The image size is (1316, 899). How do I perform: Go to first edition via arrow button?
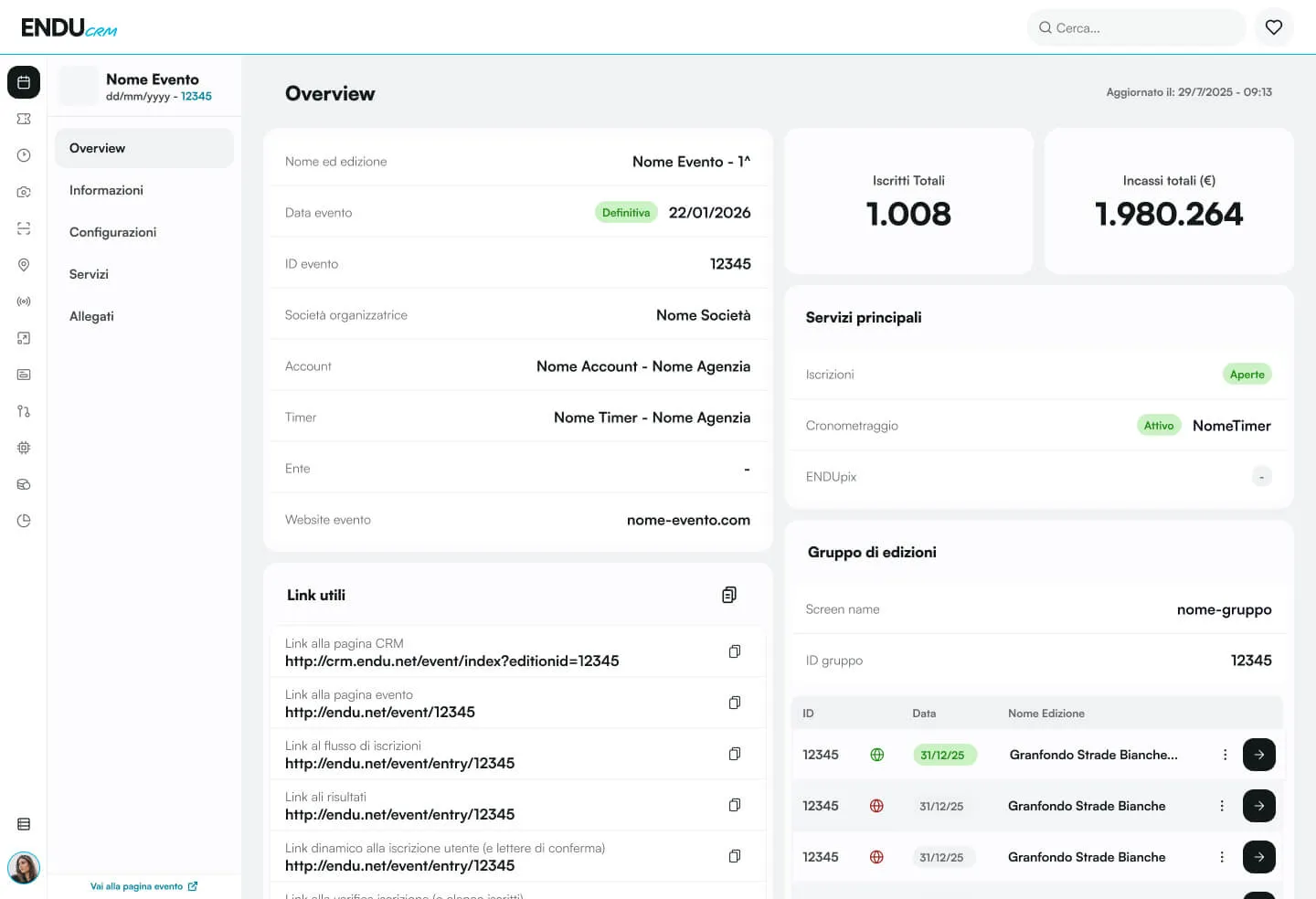click(x=1259, y=755)
